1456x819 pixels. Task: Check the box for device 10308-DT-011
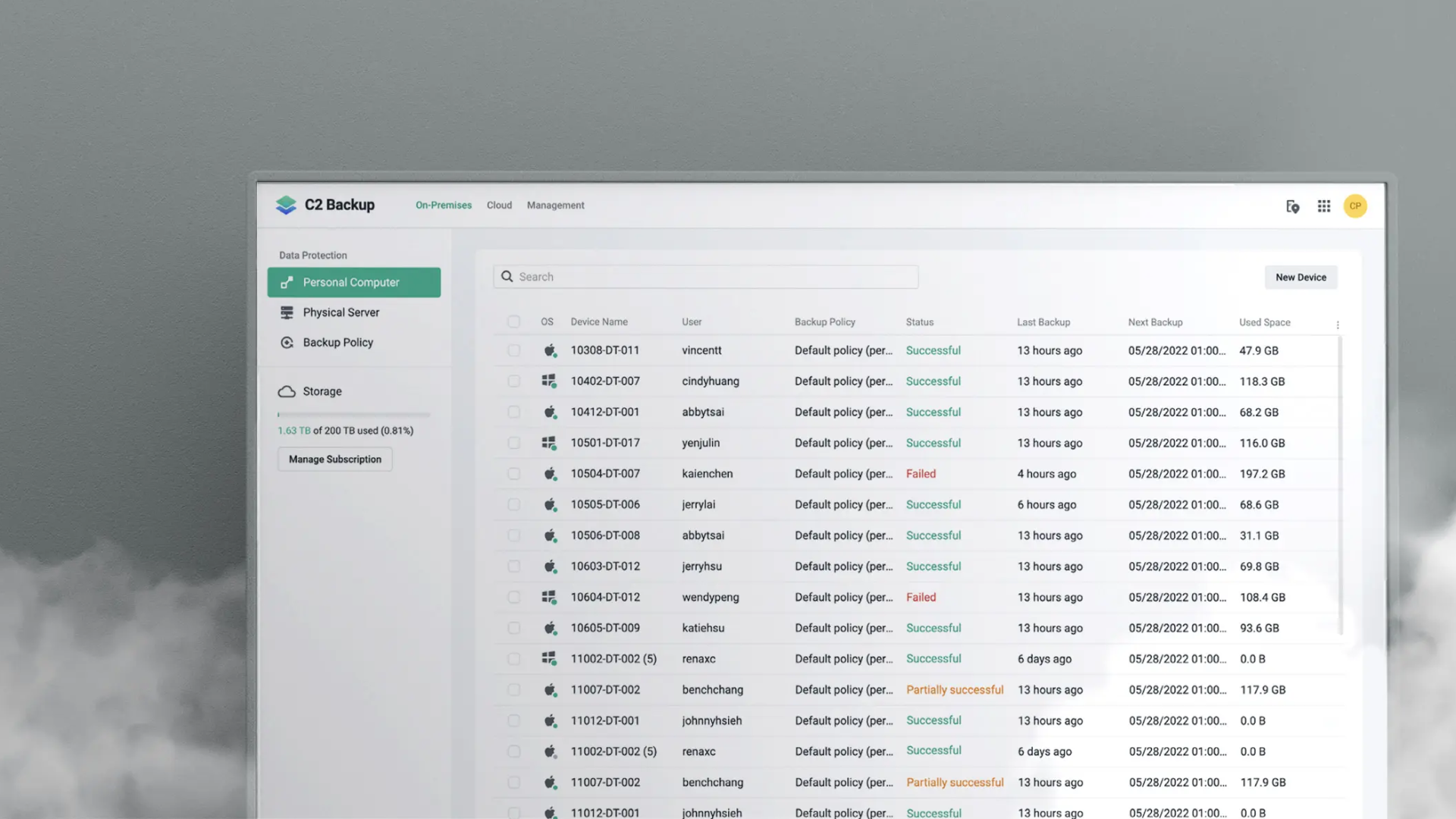(513, 350)
